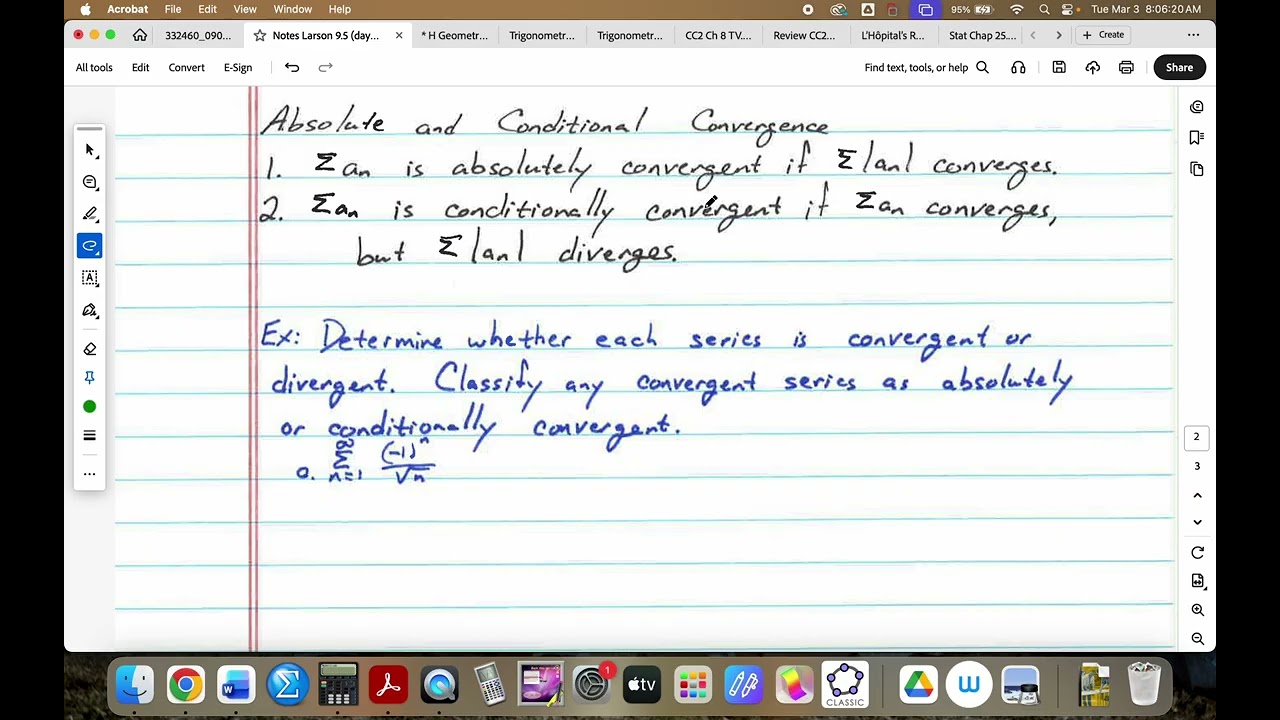The height and width of the screenshot is (720, 1280).
Task: Open the Window menu
Action: pyautogui.click(x=293, y=9)
